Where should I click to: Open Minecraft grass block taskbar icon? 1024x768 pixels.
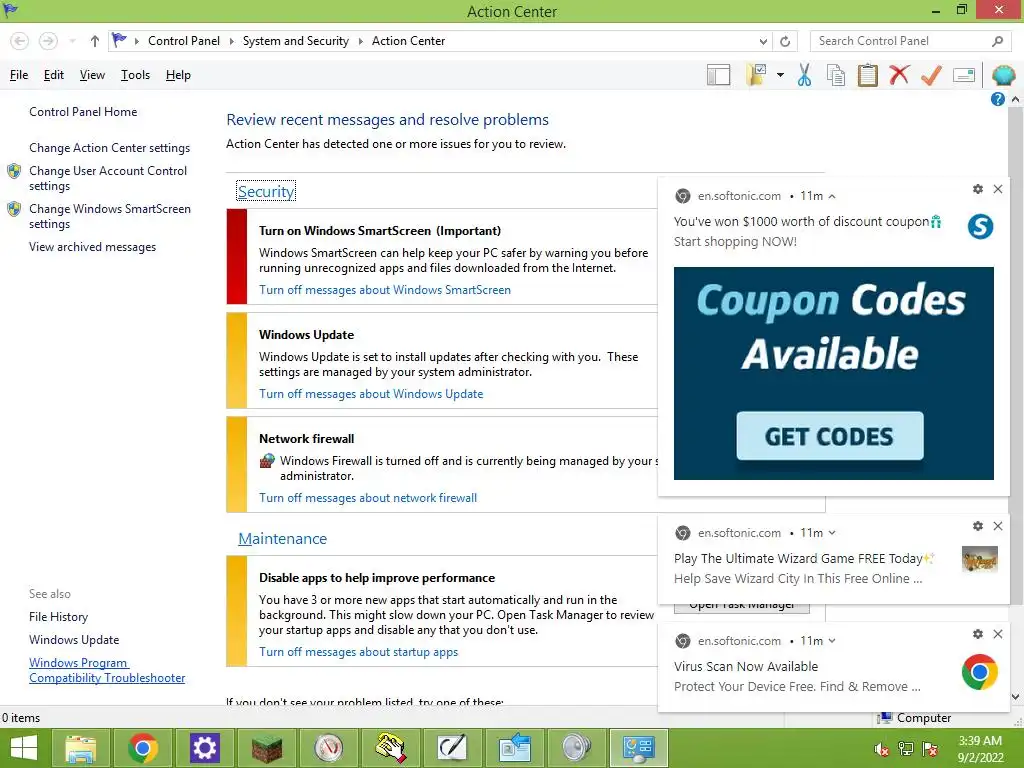tap(266, 748)
